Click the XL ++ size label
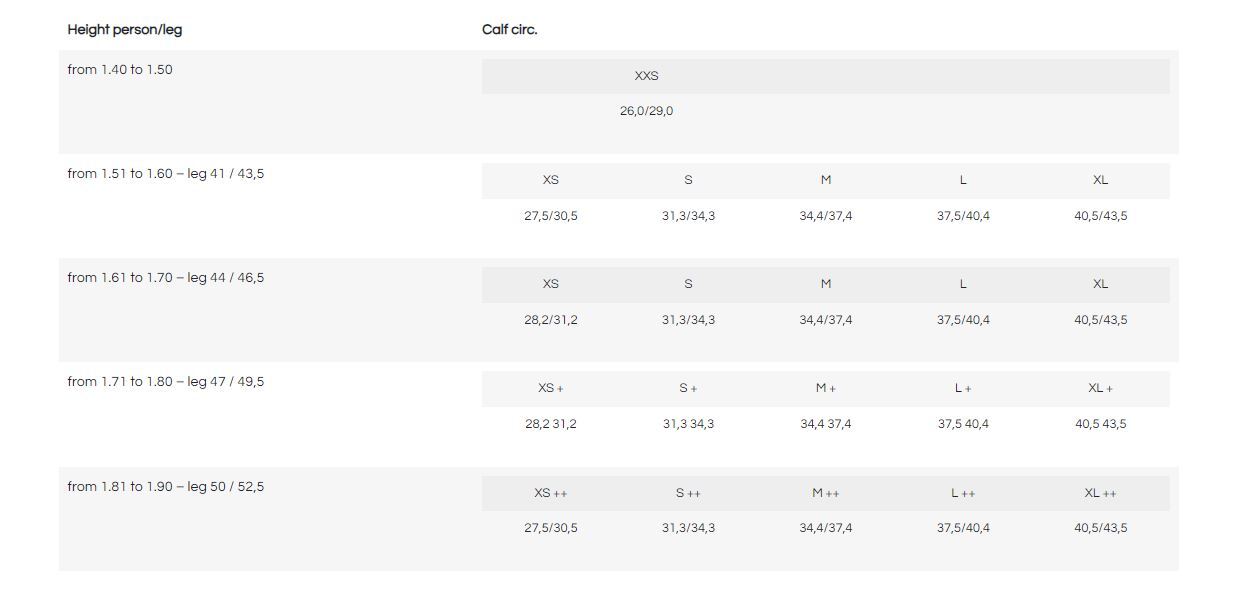 [x=1100, y=493]
